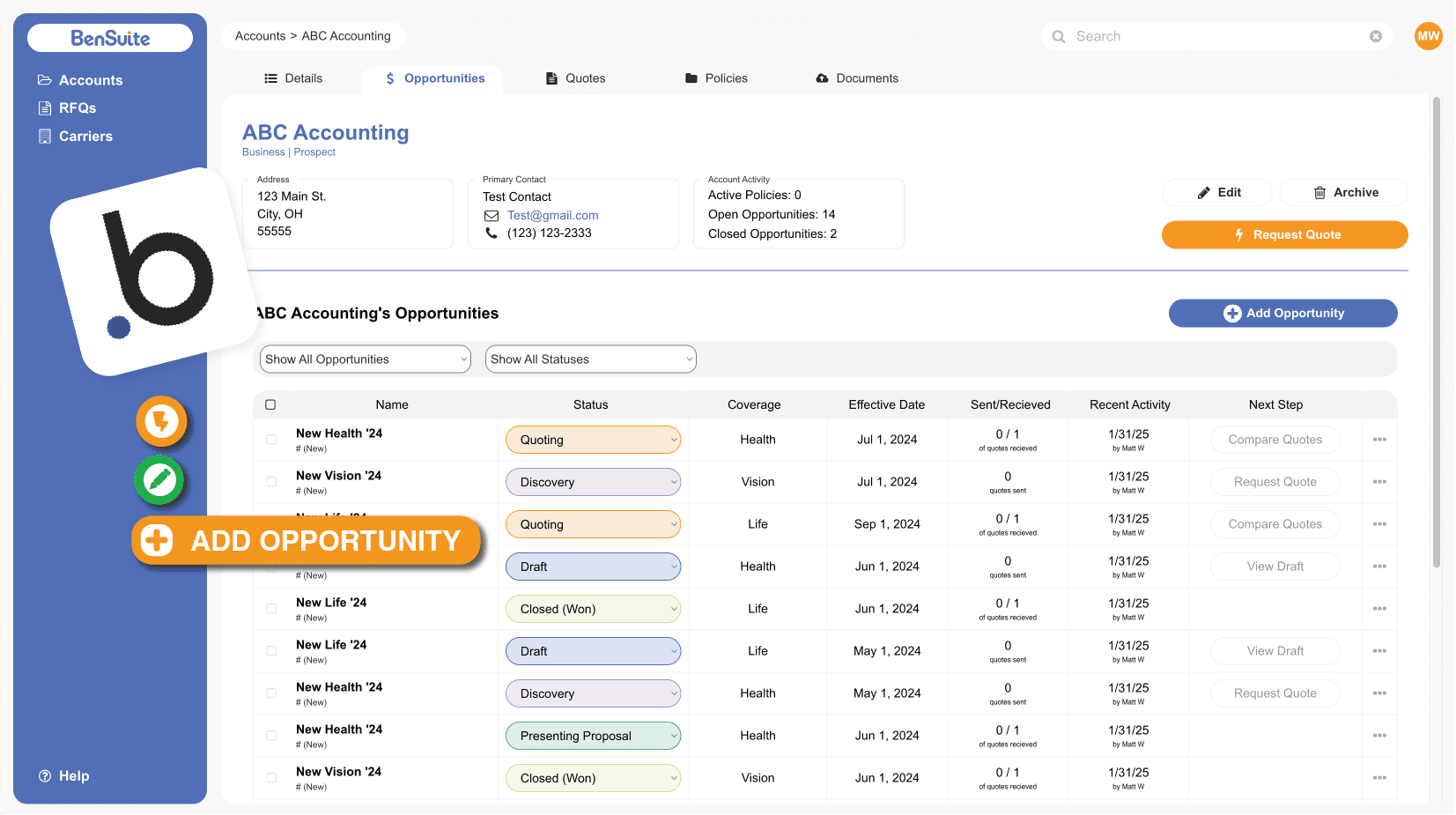1456x815 pixels.
Task: Click the page's vertical scrollbar
Action: (x=1437, y=331)
